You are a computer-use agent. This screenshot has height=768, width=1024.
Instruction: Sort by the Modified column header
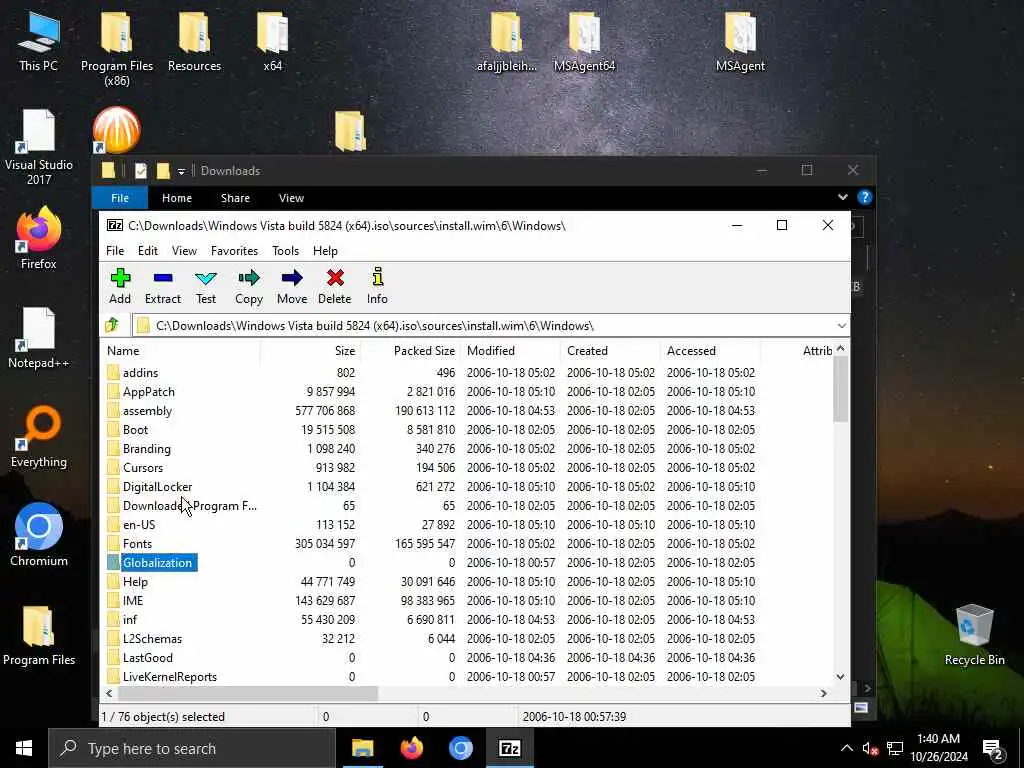(510, 351)
